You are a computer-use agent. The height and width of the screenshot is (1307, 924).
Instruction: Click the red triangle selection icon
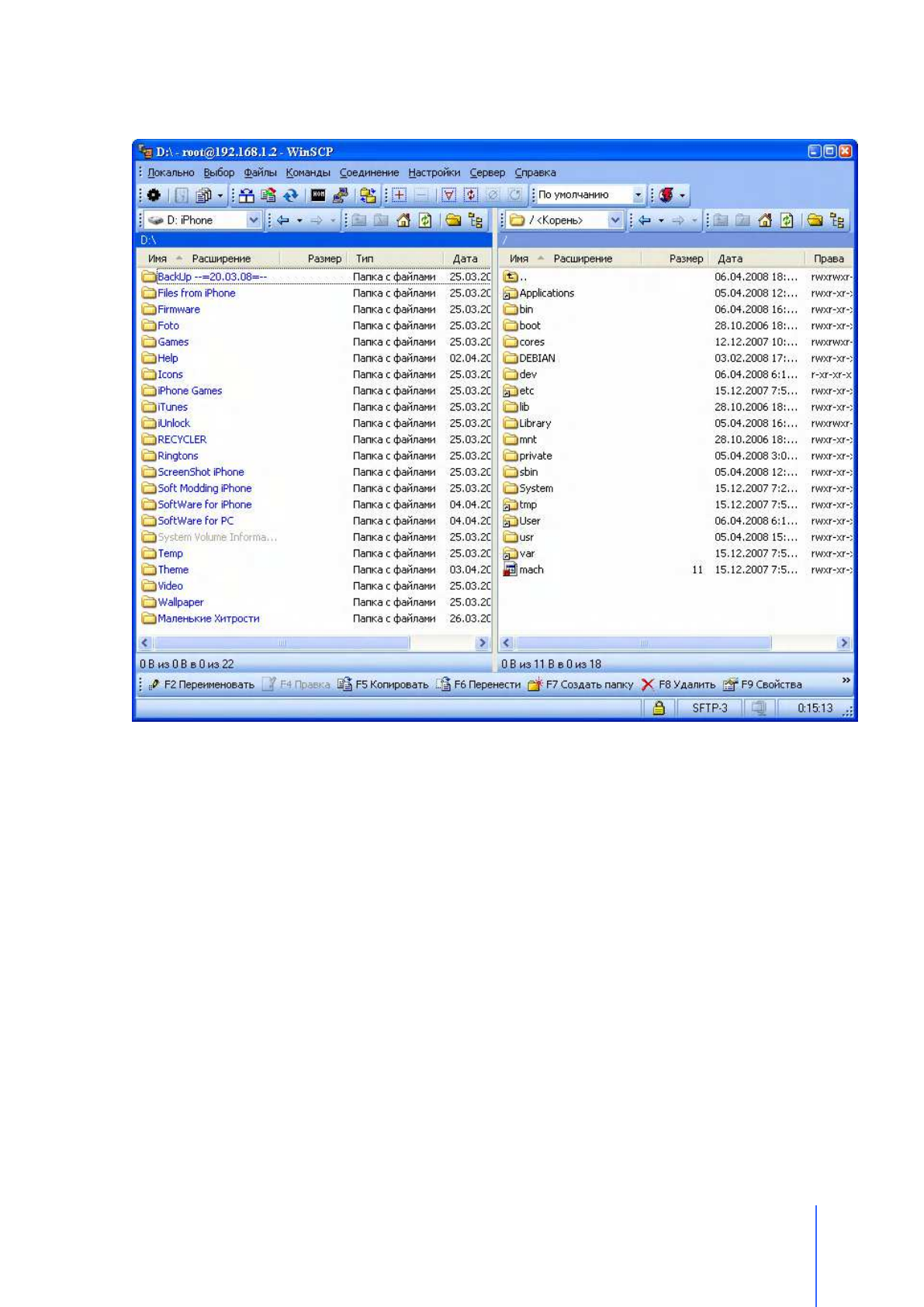pyautogui.click(x=448, y=196)
